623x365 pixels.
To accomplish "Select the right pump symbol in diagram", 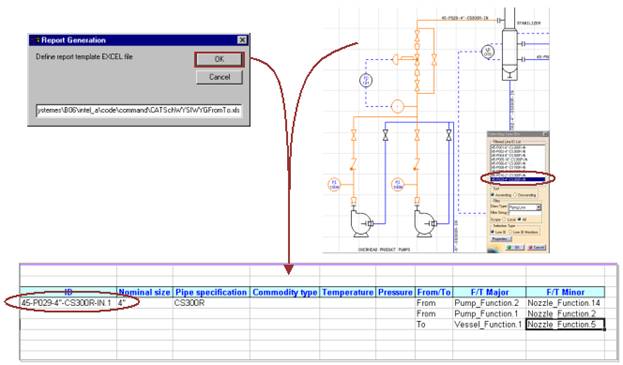I will pyautogui.click(x=425, y=224).
